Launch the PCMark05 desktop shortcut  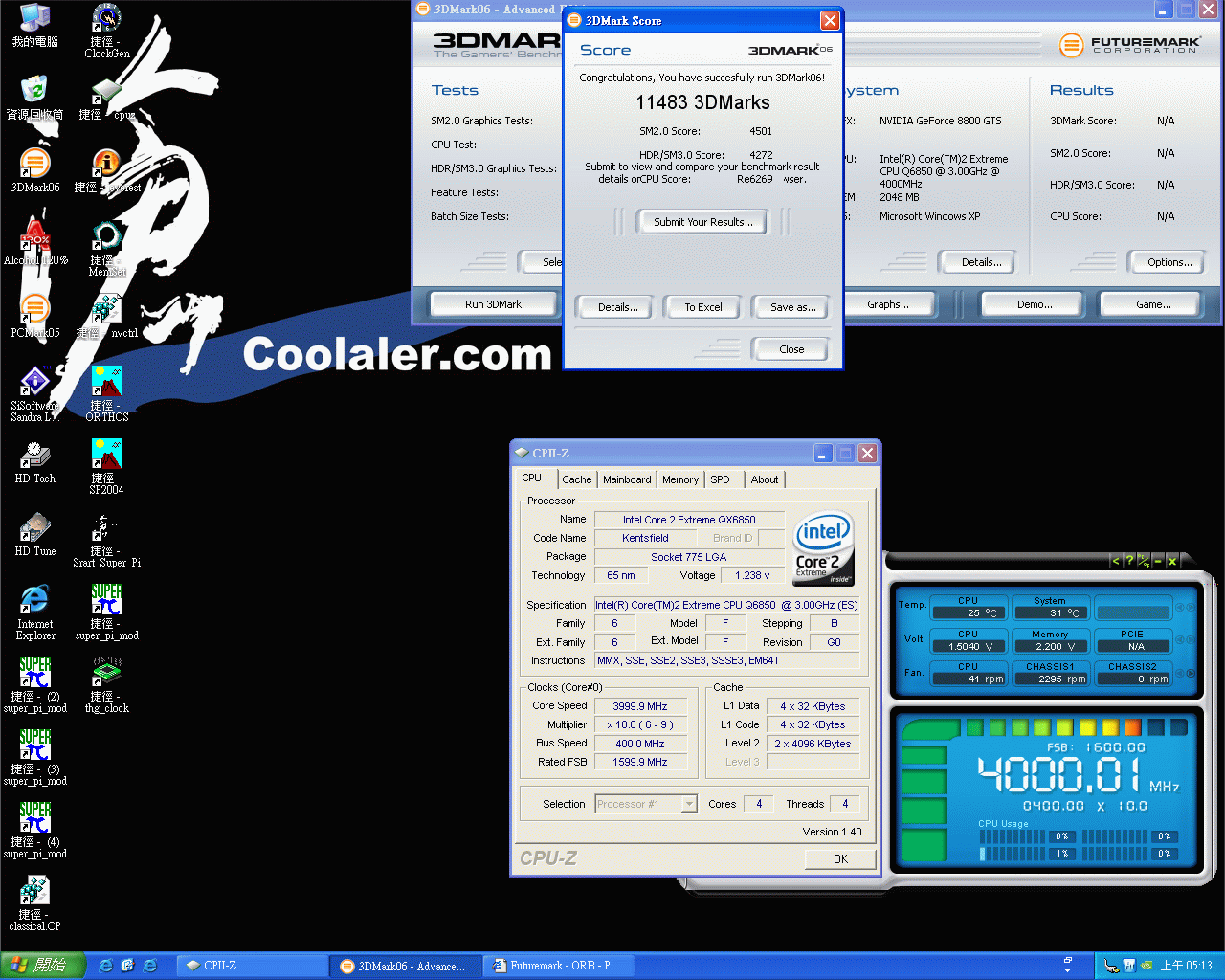click(35, 317)
